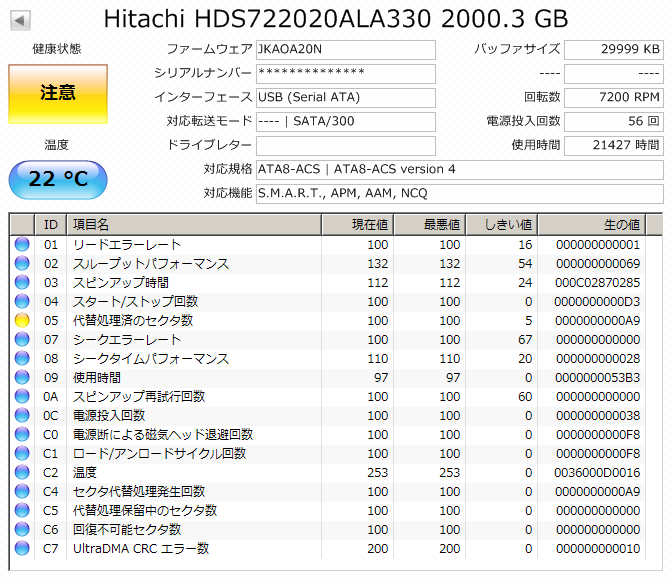Select the 回復不可能セクタ数 attribute name
The image size is (672, 580).
(127, 529)
